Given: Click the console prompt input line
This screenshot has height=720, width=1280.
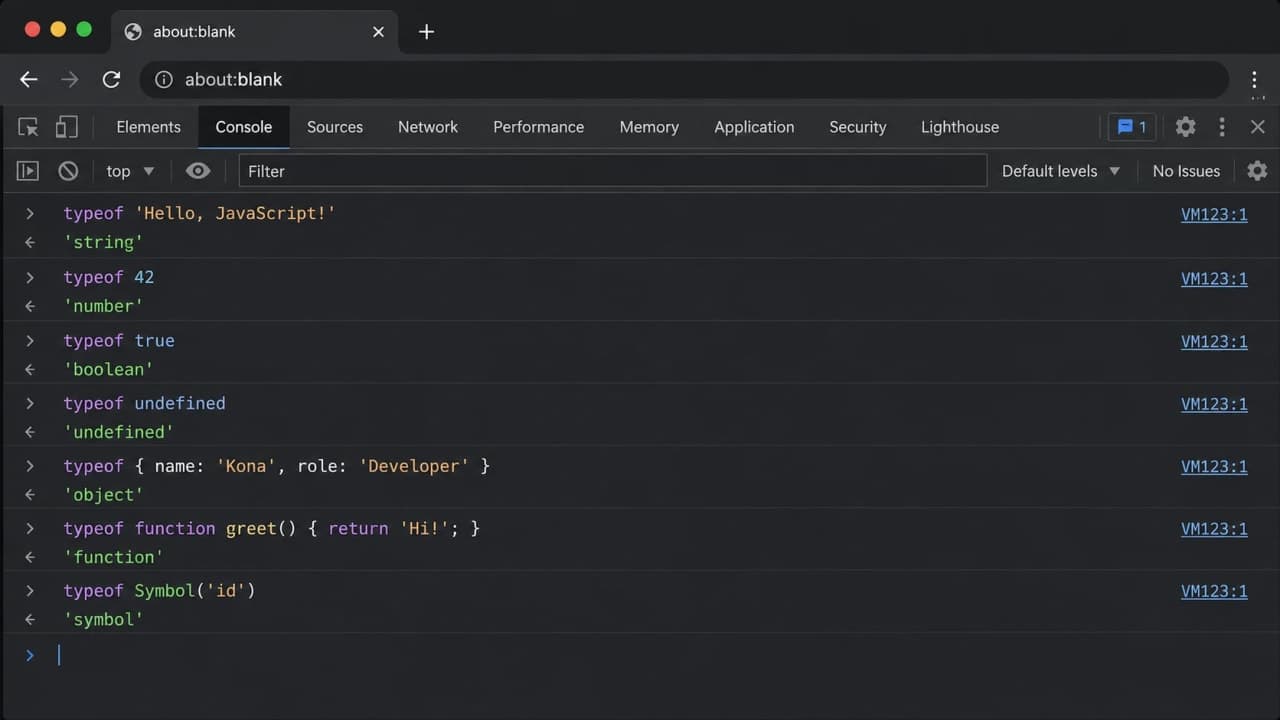Looking at the screenshot, I should click(640, 655).
